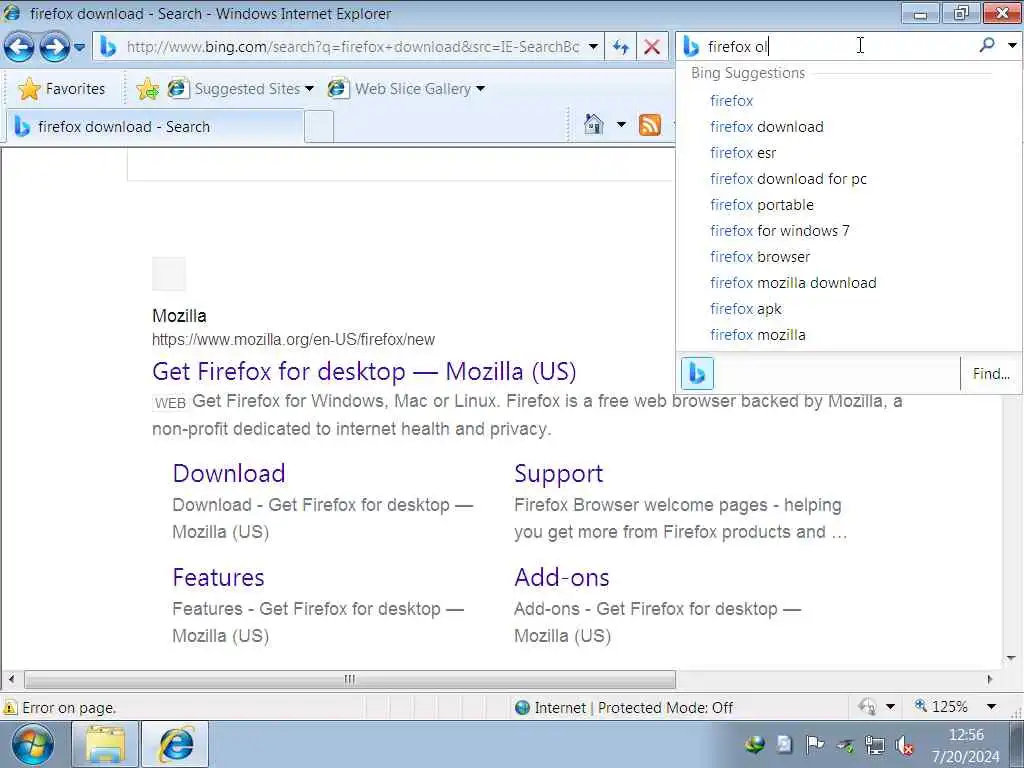Open recent pages dropdown beside Forward button

79,47
